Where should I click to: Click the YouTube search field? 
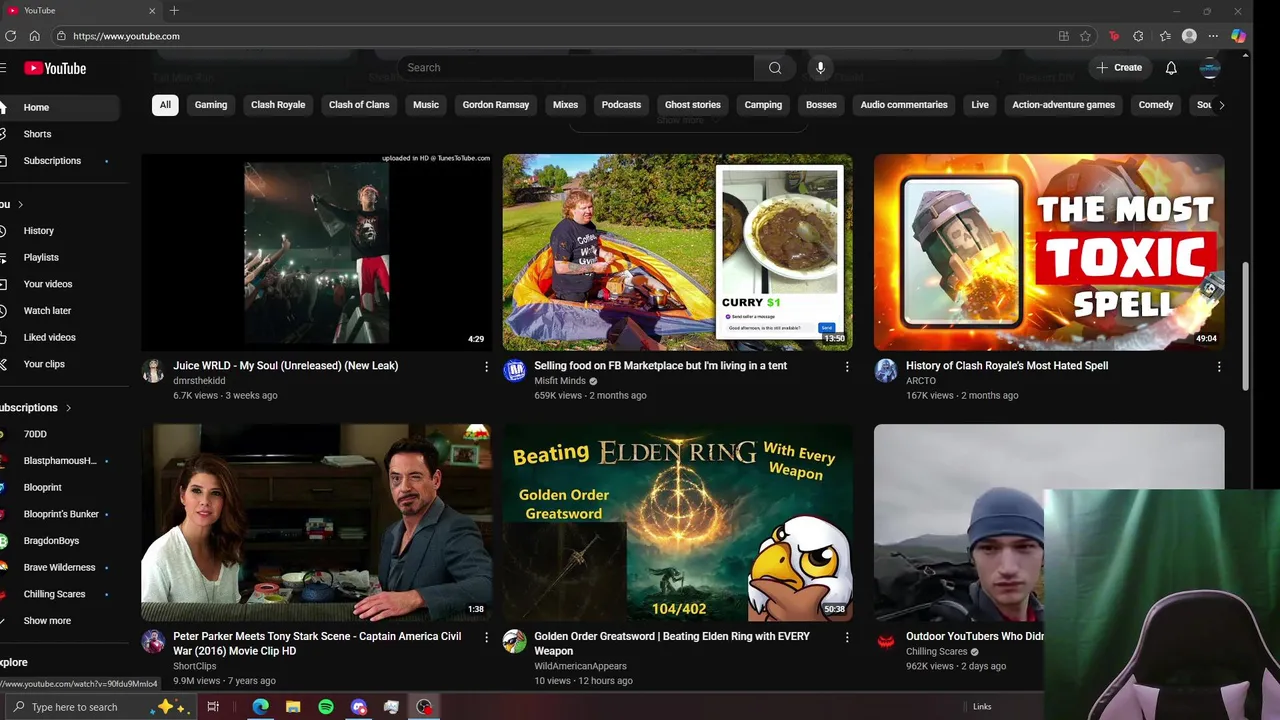coord(577,68)
